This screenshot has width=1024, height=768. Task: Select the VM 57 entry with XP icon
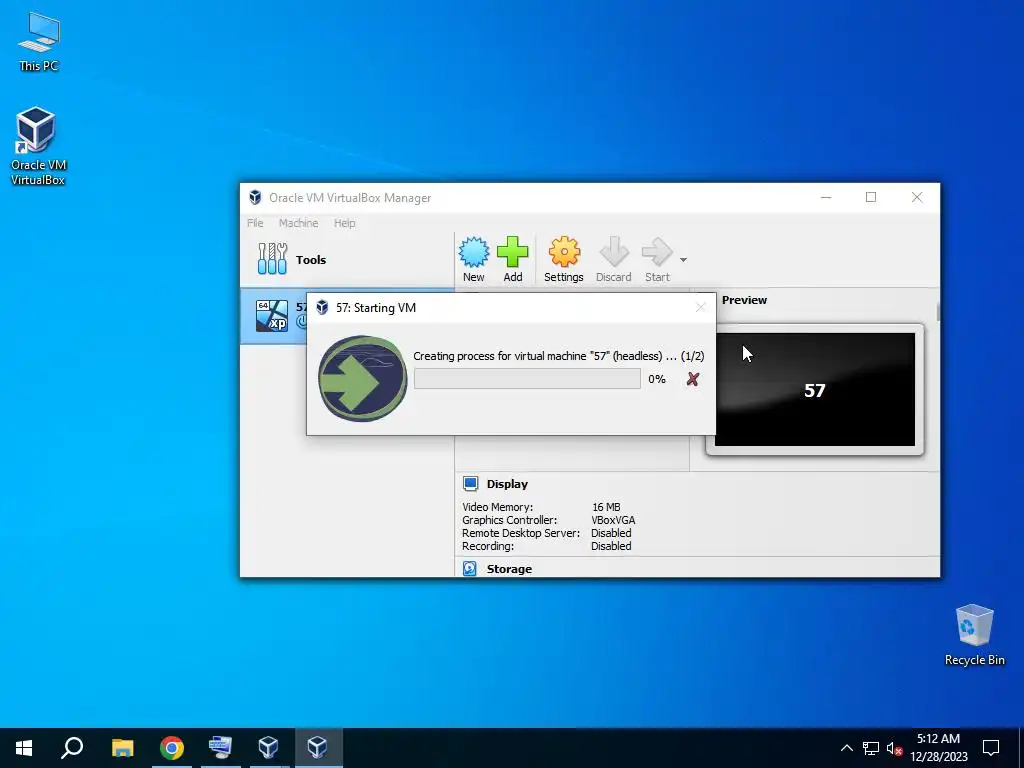pyautogui.click(x=274, y=315)
